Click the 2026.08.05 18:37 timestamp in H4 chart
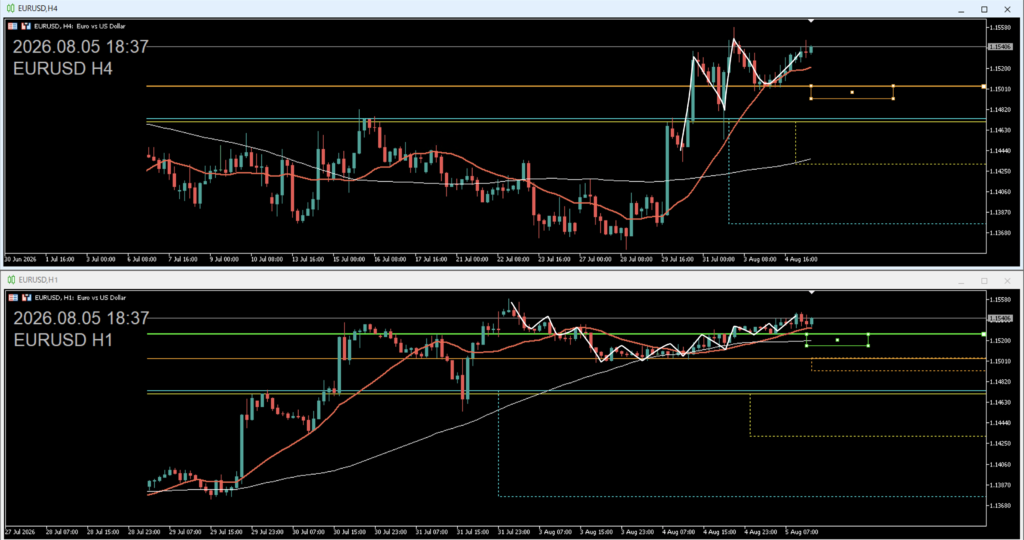This screenshot has height=540, width=1024. click(81, 47)
